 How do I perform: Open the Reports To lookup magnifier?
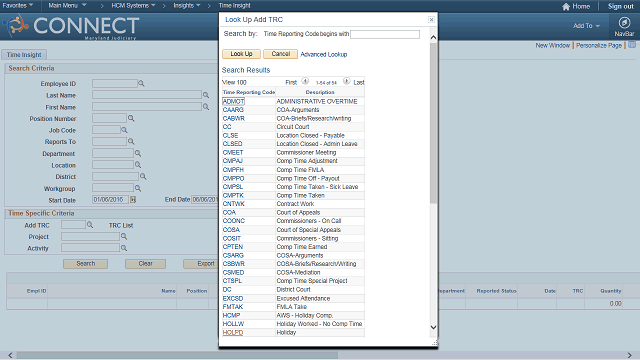click(131, 142)
